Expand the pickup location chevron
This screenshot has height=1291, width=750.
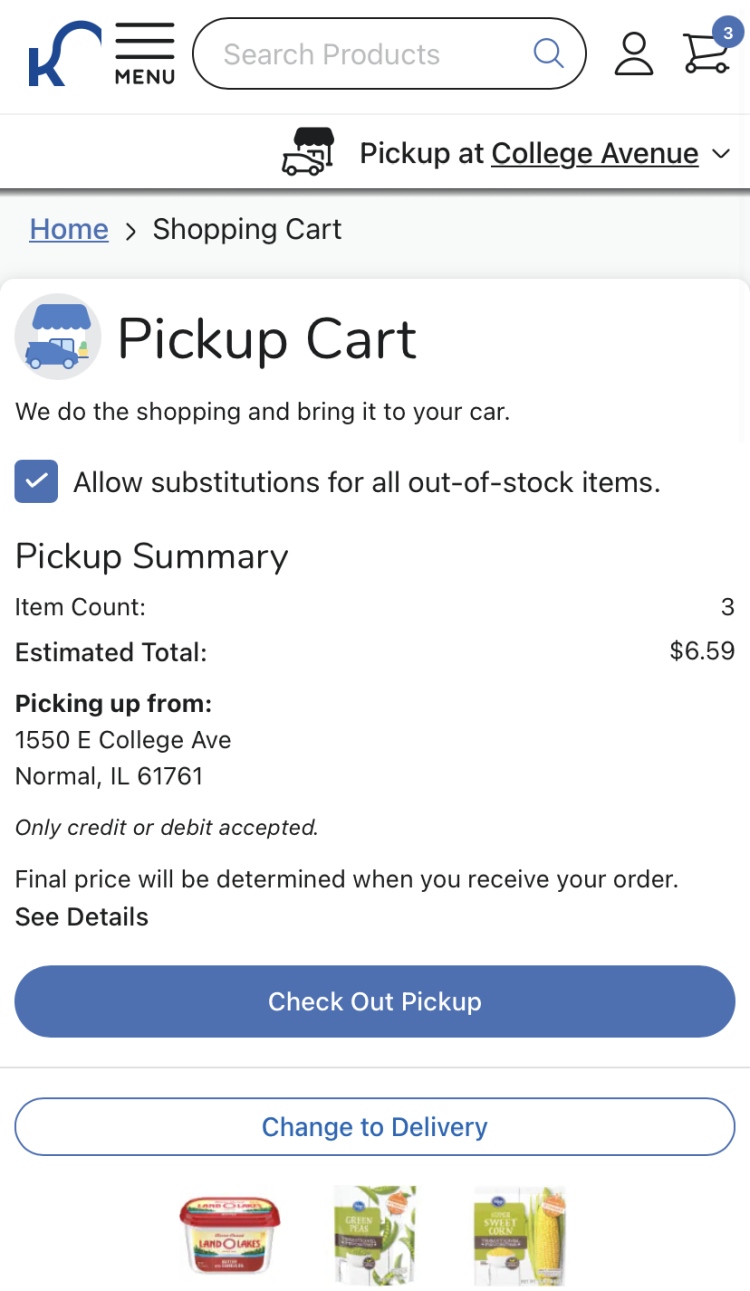721,154
